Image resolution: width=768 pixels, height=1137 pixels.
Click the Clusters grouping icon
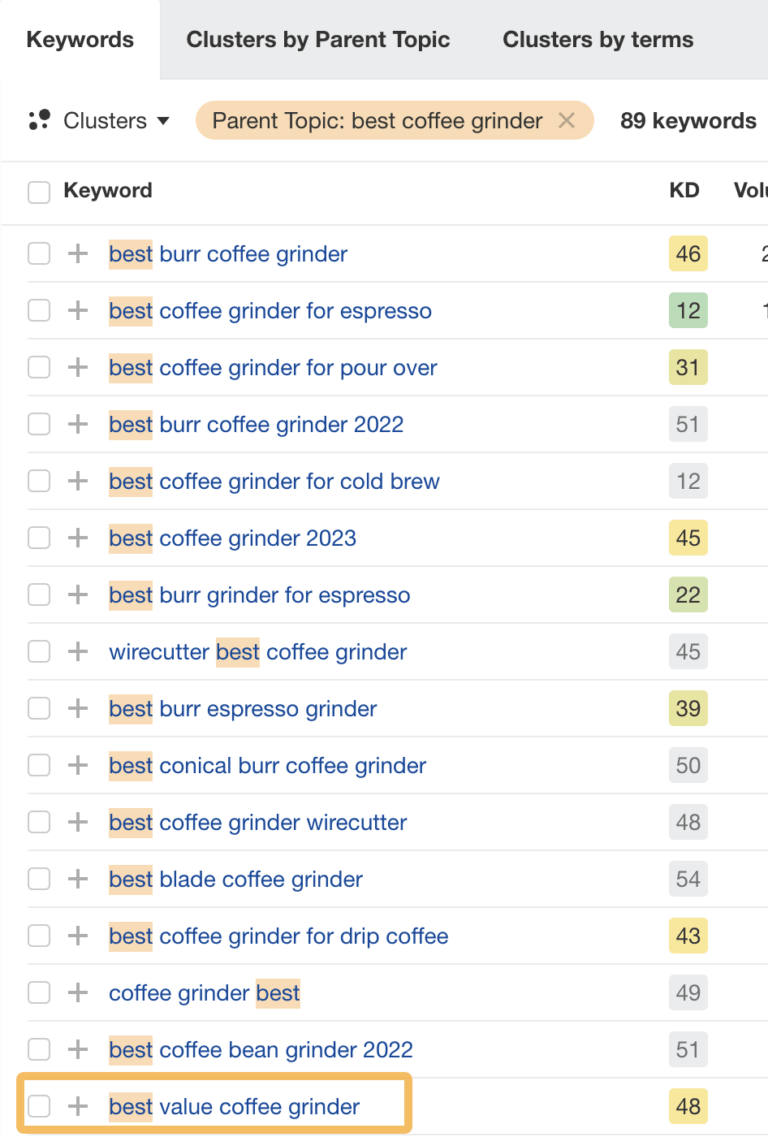coord(39,120)
